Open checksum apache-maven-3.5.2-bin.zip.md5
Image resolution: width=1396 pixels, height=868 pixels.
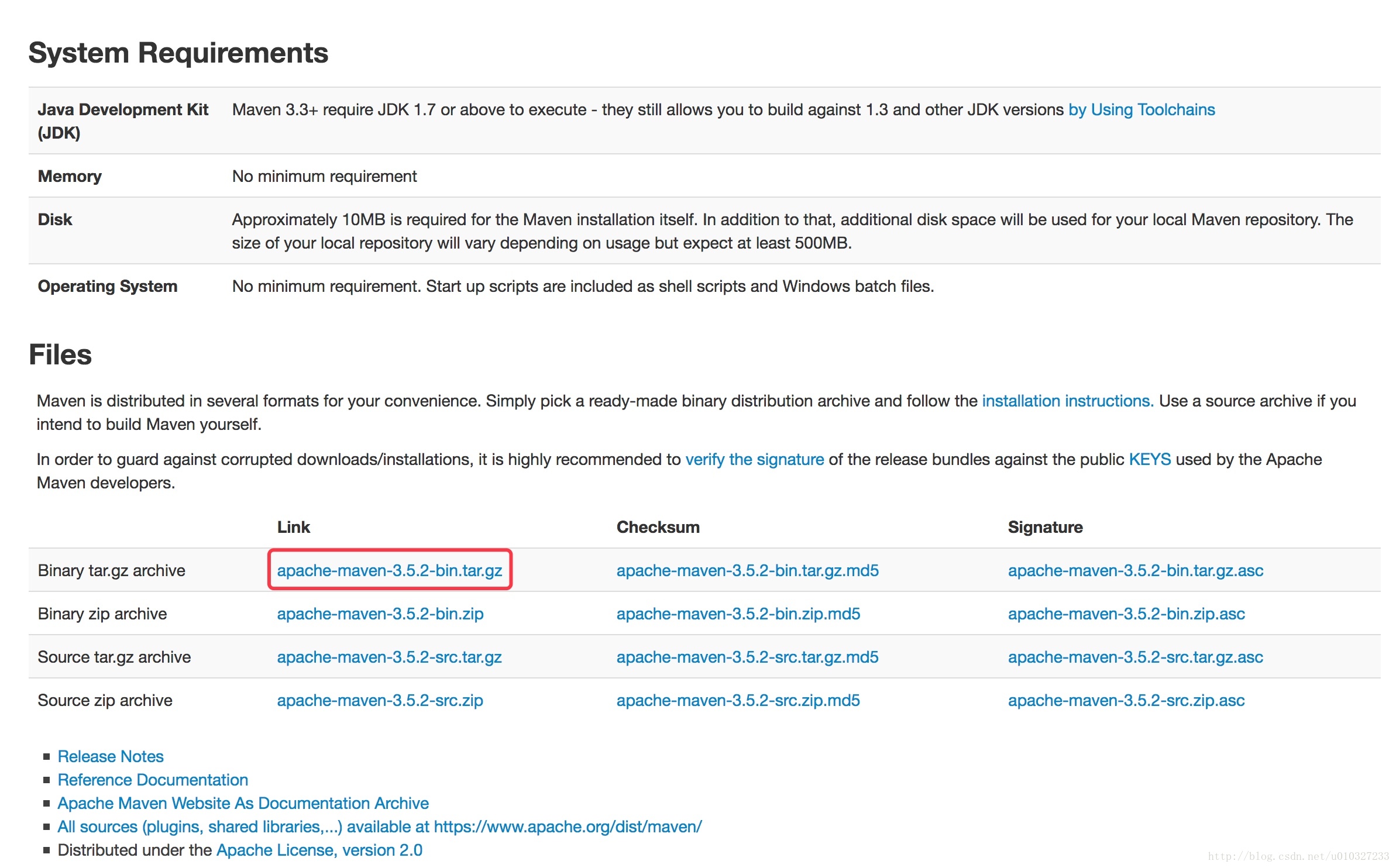(x=738, y=614)
